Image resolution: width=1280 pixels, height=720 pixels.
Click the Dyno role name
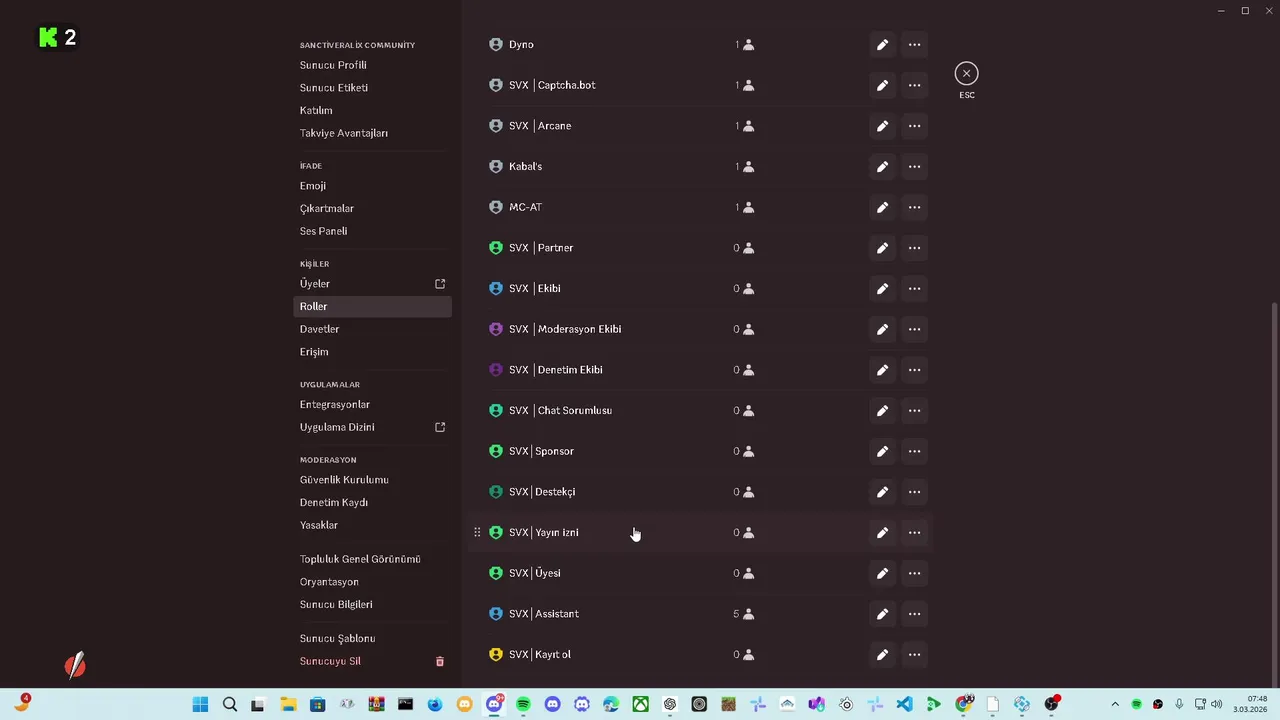point(521,45)
